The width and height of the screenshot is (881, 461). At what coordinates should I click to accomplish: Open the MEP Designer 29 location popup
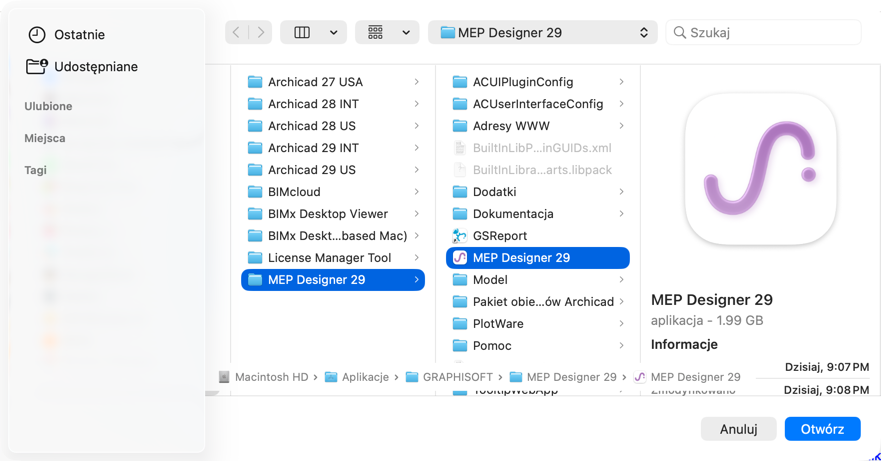pos(543,33)
